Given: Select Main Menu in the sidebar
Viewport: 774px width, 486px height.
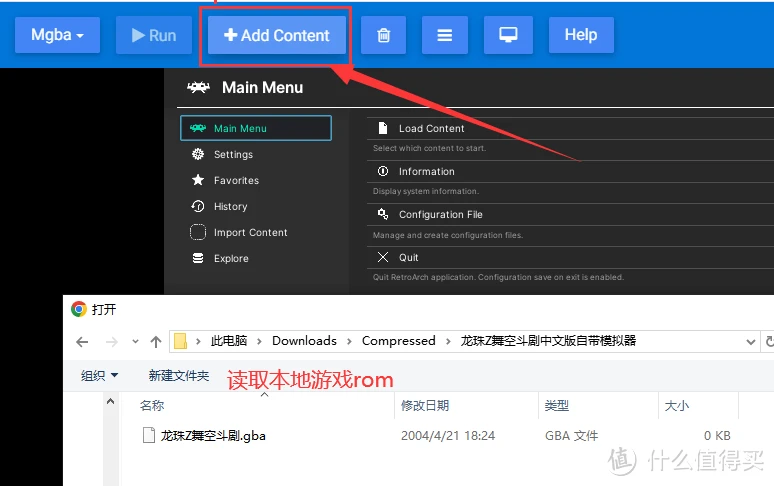Looking at the screenshot, I should [x=256, y=128].
